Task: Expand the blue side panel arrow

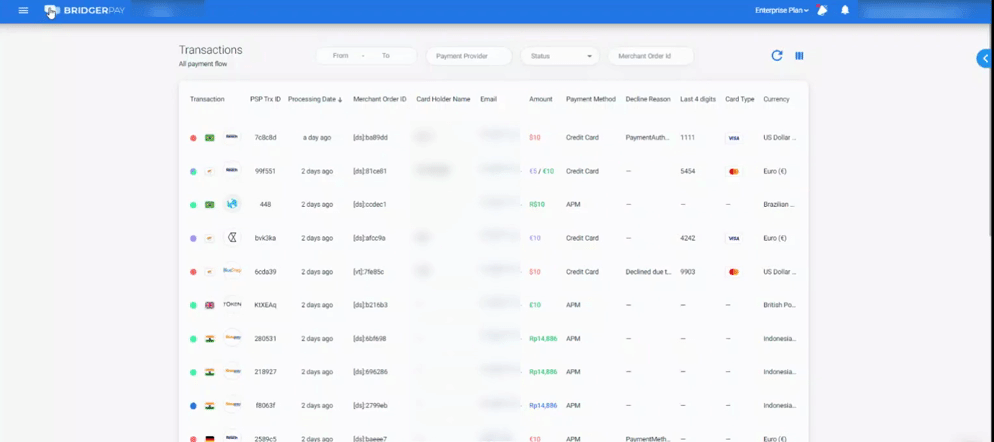Action: point(985,58)
